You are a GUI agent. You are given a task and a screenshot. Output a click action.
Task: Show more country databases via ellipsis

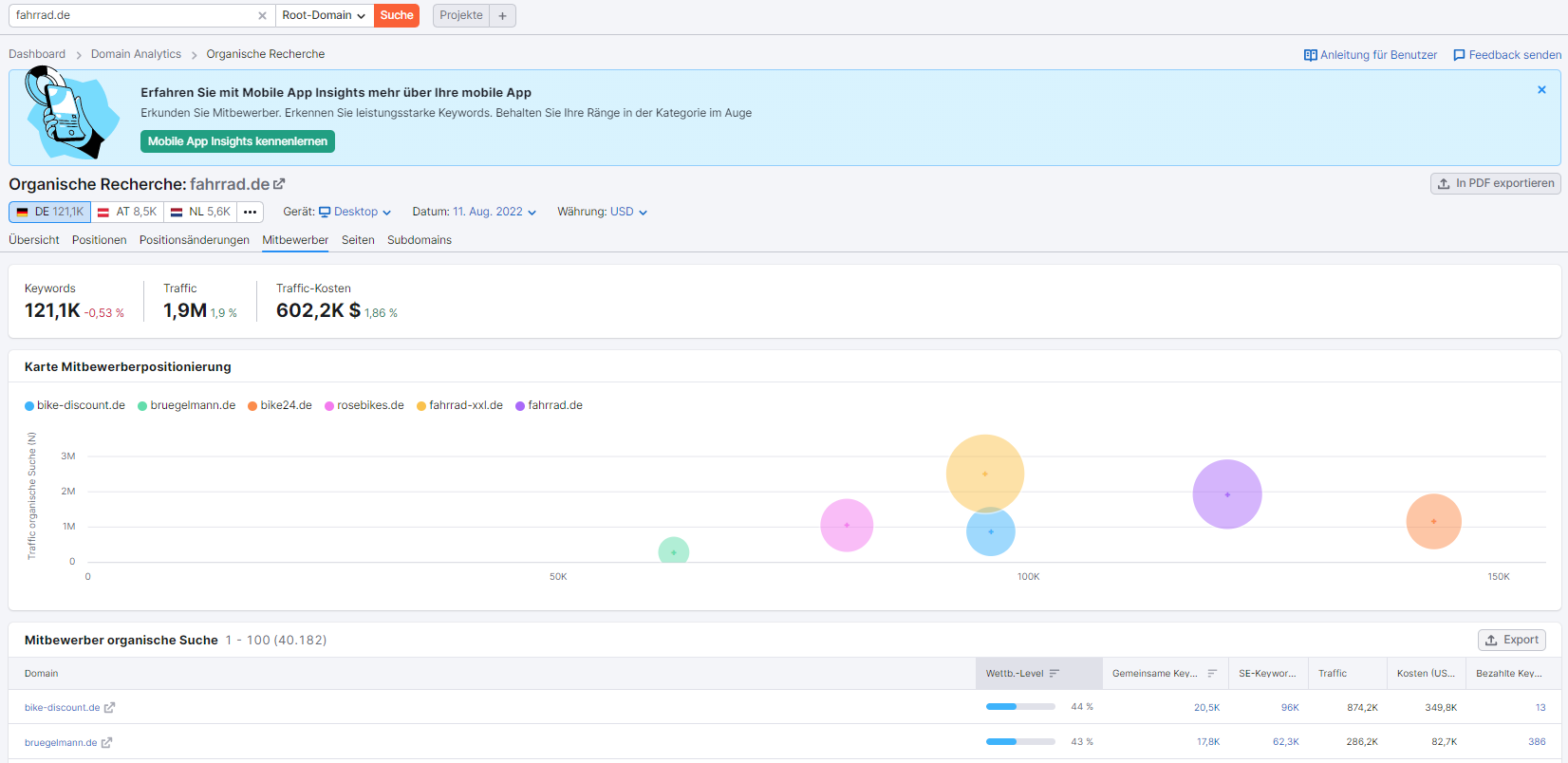pyautogui.click(x=250, y=212)
